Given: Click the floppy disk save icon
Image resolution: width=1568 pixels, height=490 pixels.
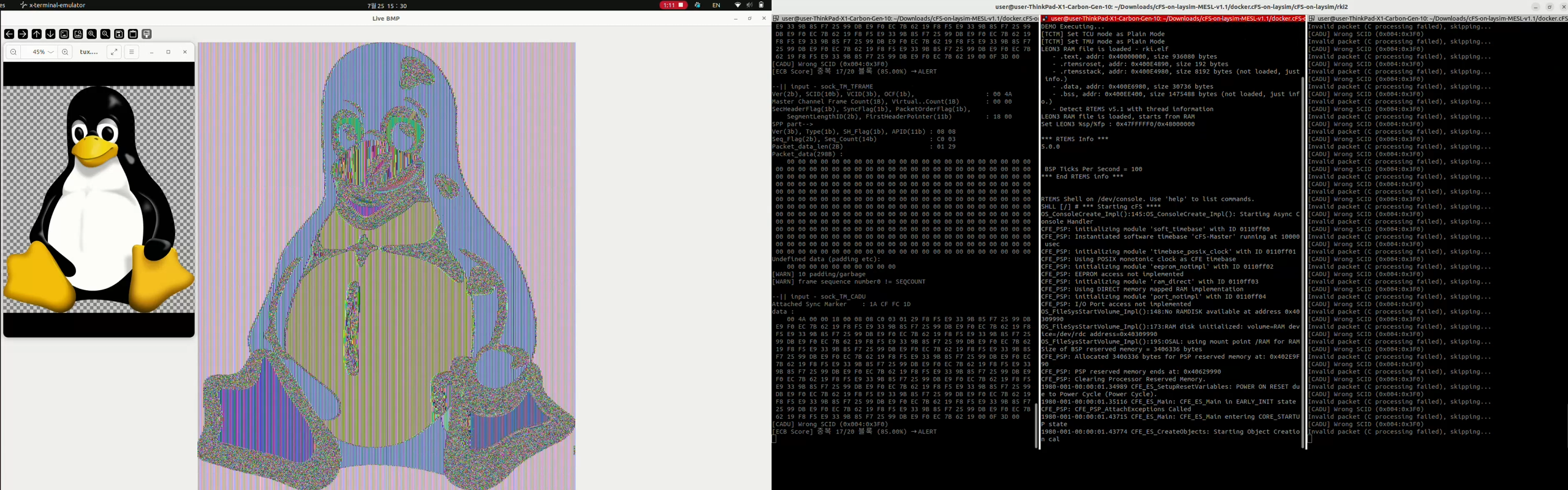Looking at the screenshot, I should click(119, 34).
